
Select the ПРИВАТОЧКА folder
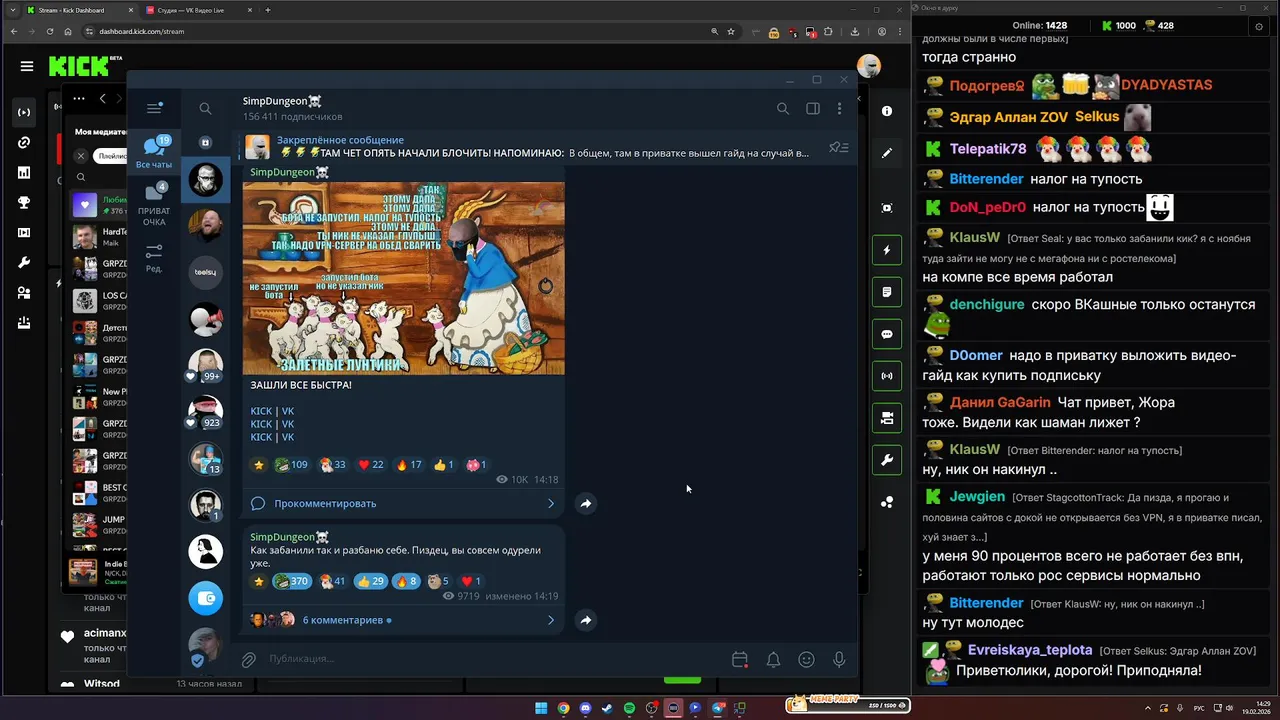[x=154, y=205]
